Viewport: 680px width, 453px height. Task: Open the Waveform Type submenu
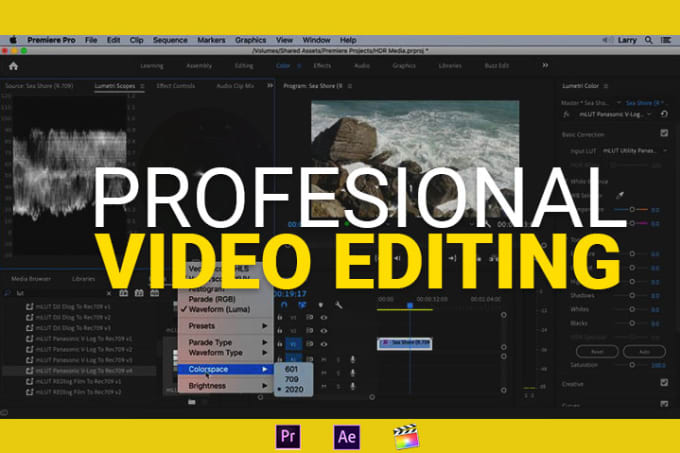226,352
